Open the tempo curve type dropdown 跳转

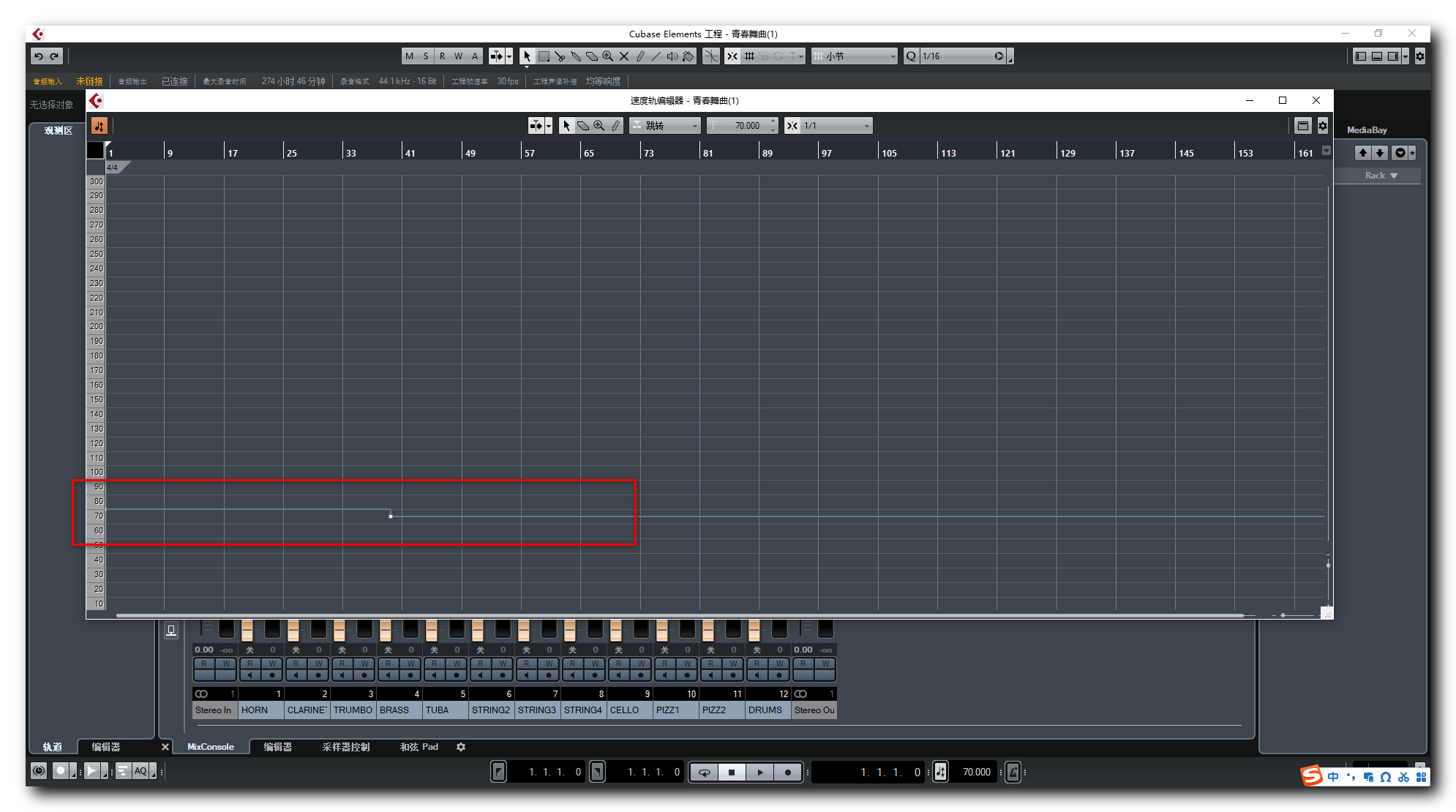tap(665, 126)
